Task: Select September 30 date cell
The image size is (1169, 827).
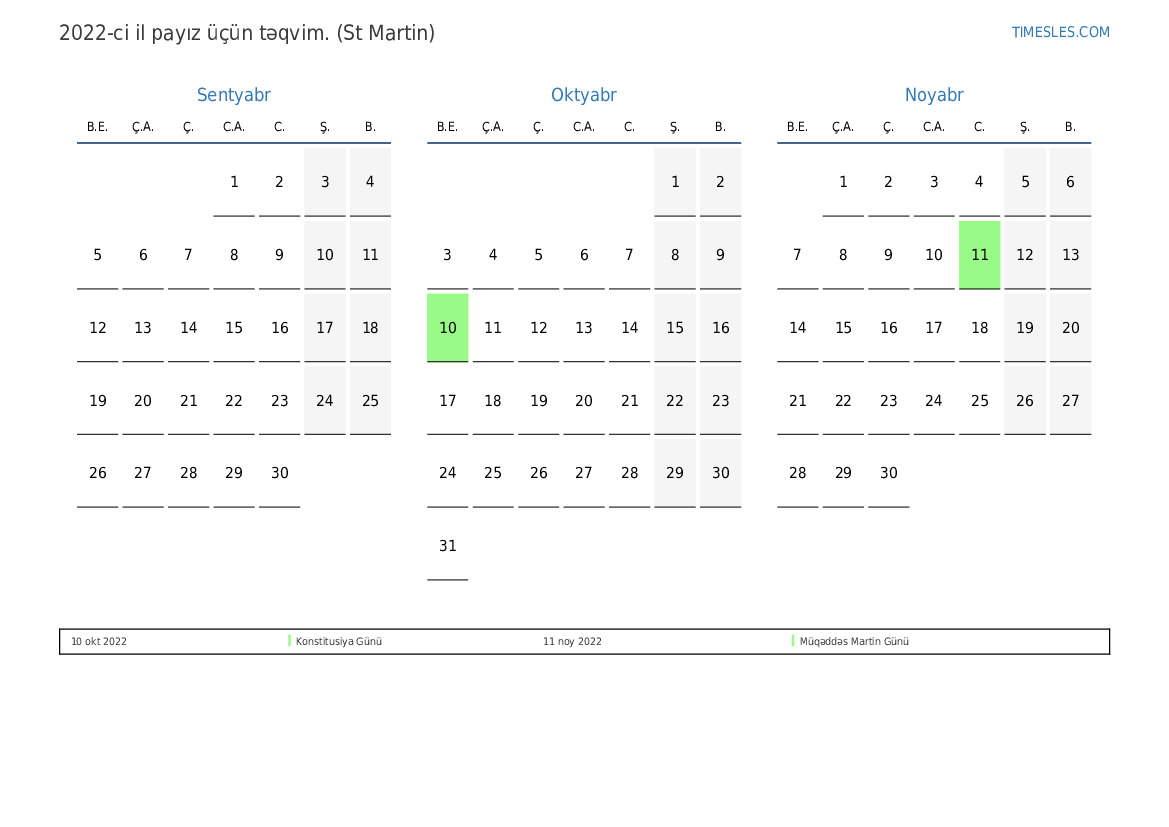Action: click(279, 473)
